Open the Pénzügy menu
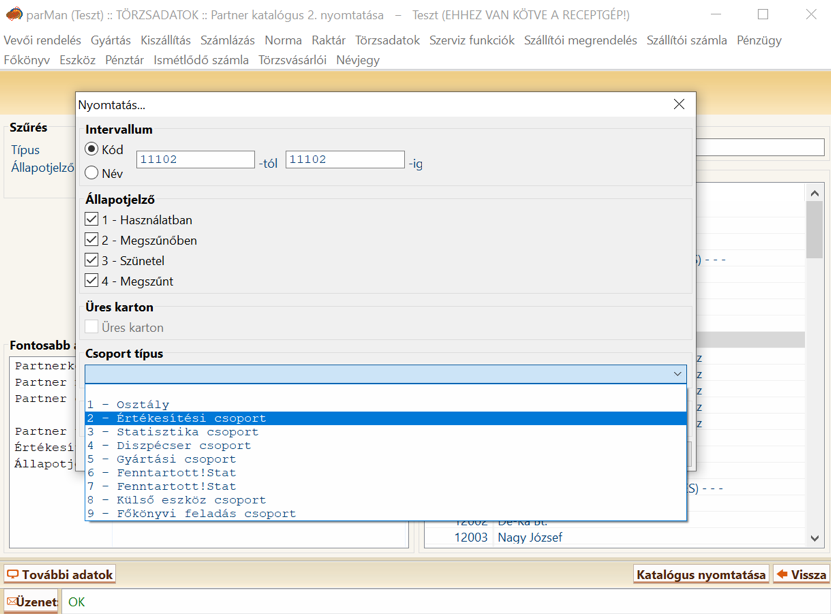Viewport: 831px width, 614px height. coord(759,40)
